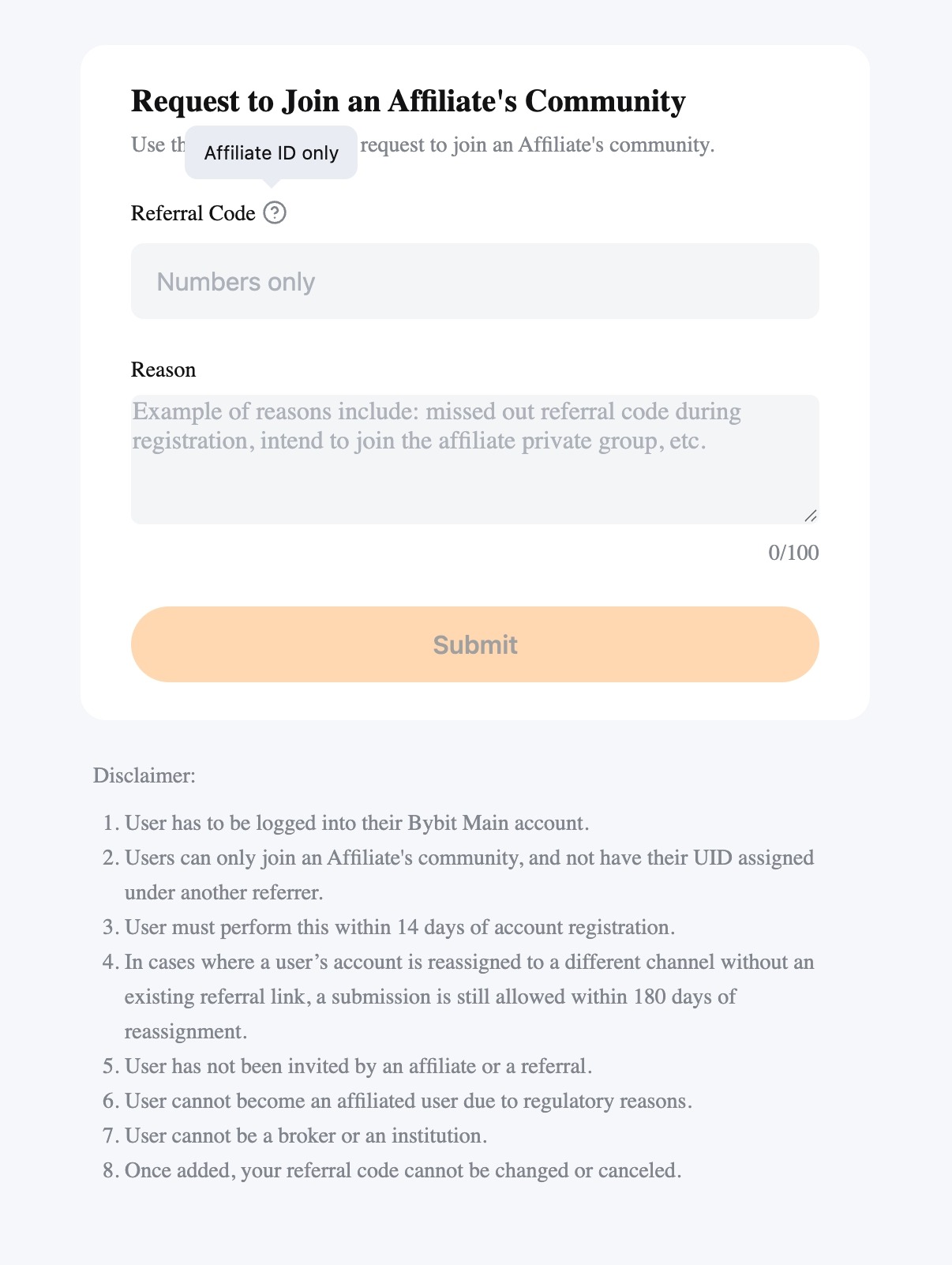Click the 'Reason' field label
The height and width of the screenshot is (1265, 952).
tap(163, 370)
